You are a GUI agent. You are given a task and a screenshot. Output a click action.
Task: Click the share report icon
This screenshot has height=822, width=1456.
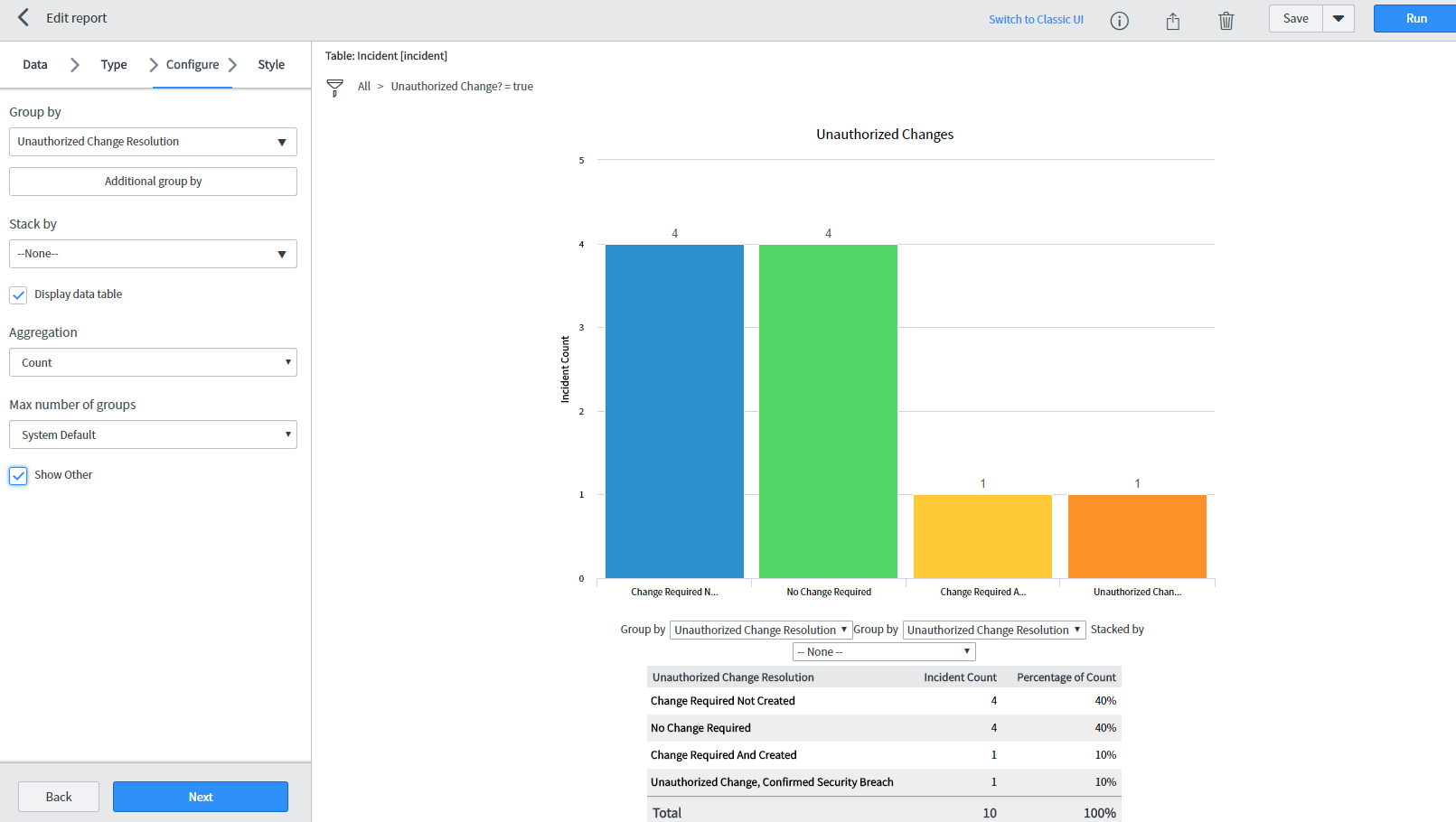(1172, 20)
